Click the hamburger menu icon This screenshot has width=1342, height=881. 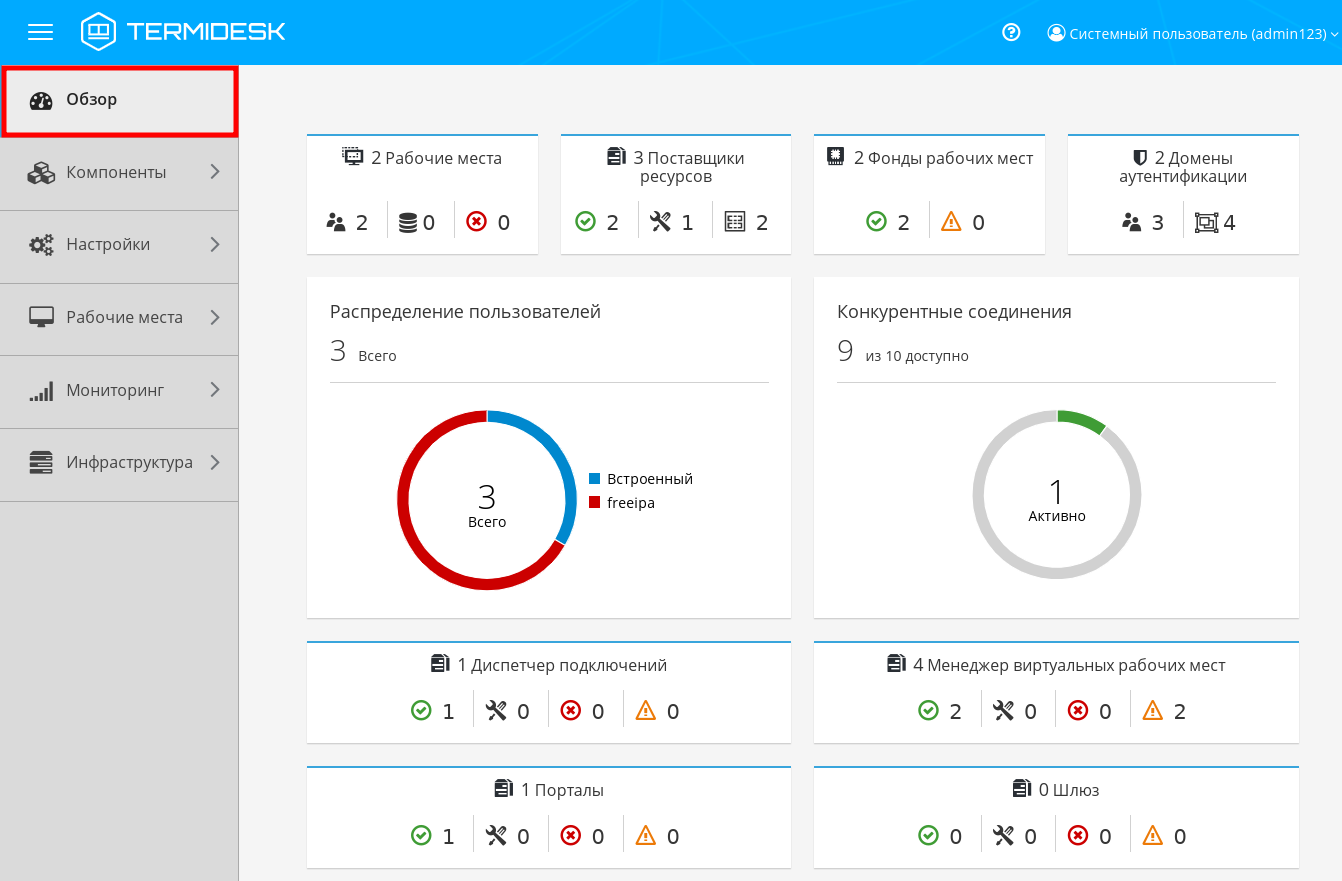[x=40, y=32]
